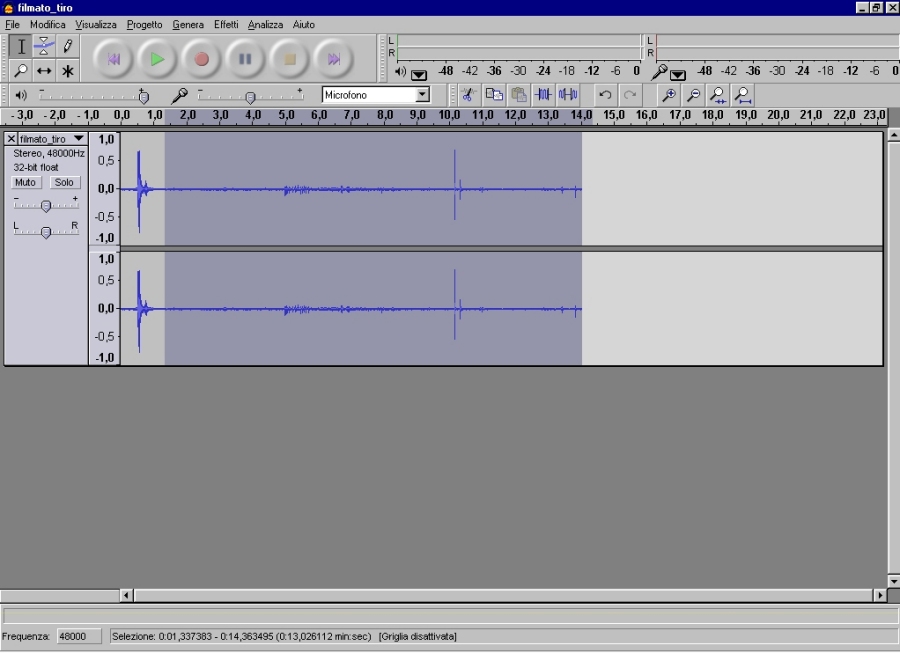This screenshot has width=900, height=653.
Task: Undo the last action
Action: pyautogui.click(x=605, y=95)
